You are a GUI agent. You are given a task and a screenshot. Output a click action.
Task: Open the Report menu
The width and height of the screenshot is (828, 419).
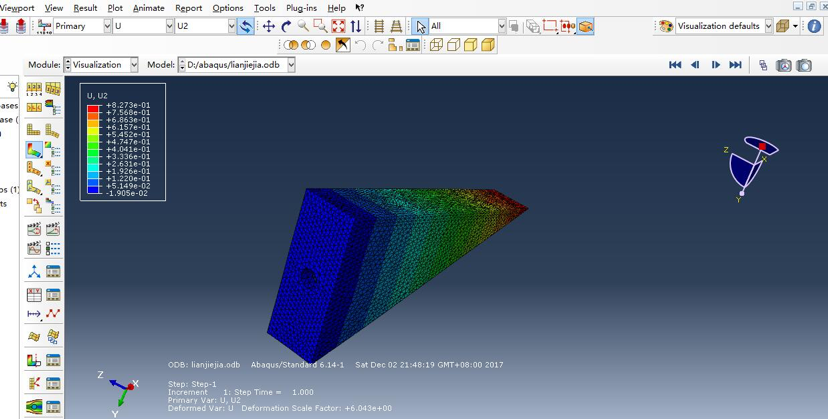189,8
